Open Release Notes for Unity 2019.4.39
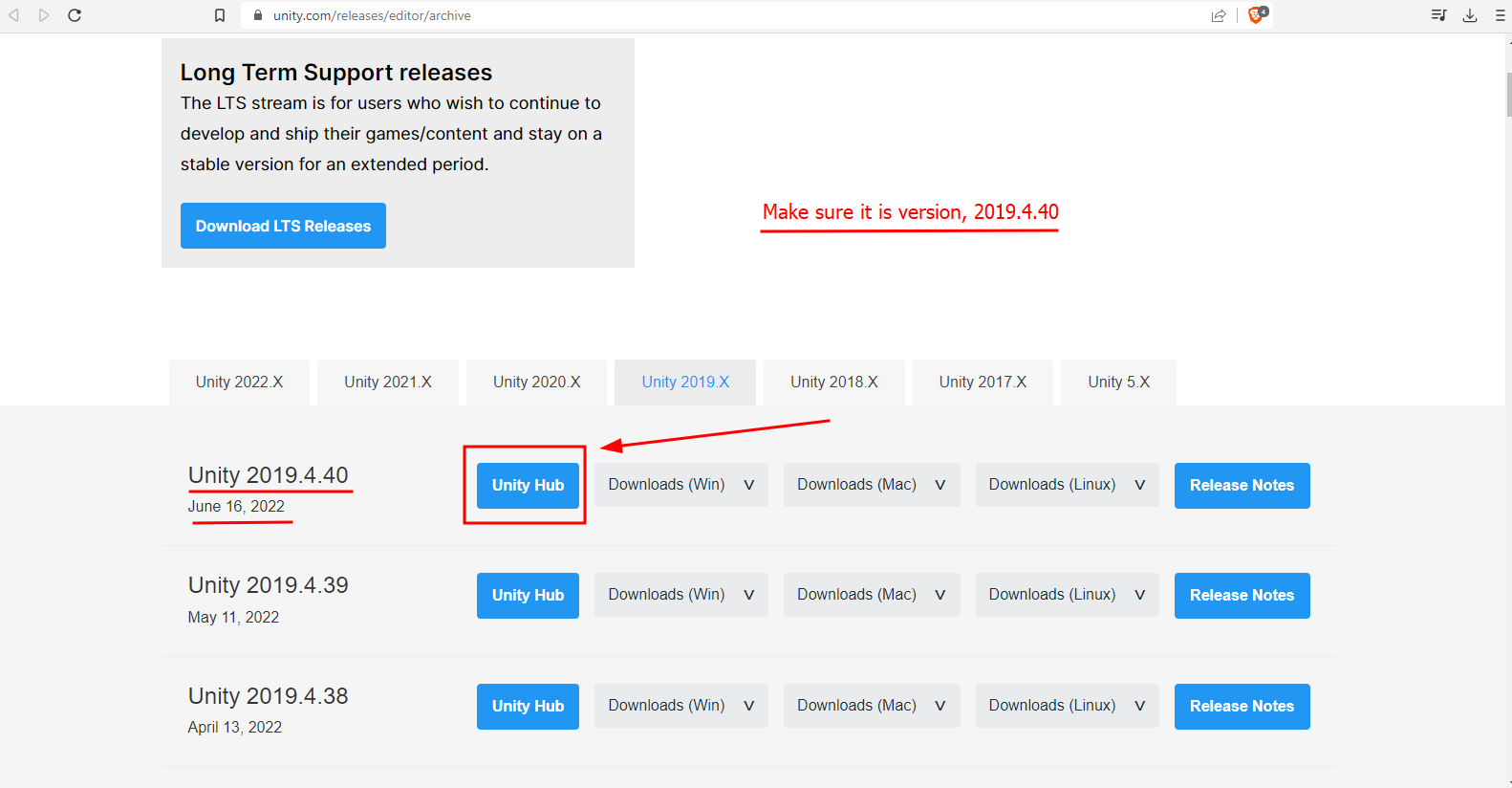The height and width of the screenshot is (788, 1512). (1242, 596)
